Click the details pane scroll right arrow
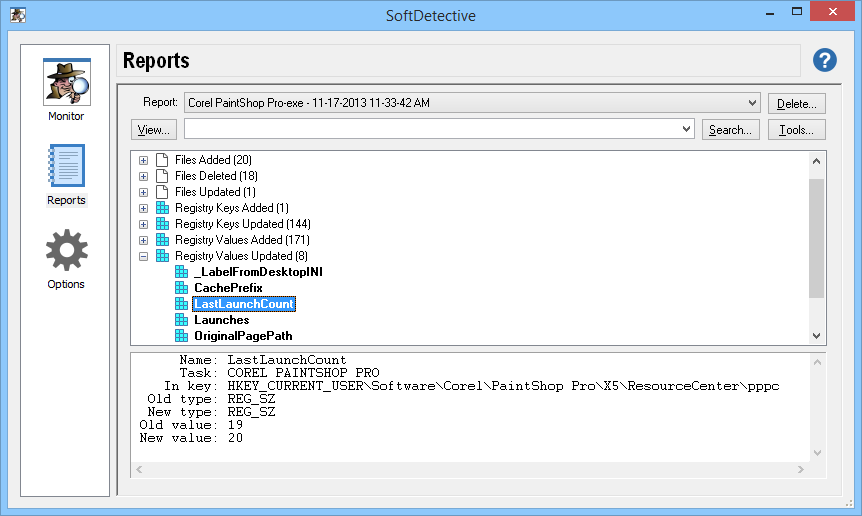Screen dimensions: 862x516 coord(800,469)
